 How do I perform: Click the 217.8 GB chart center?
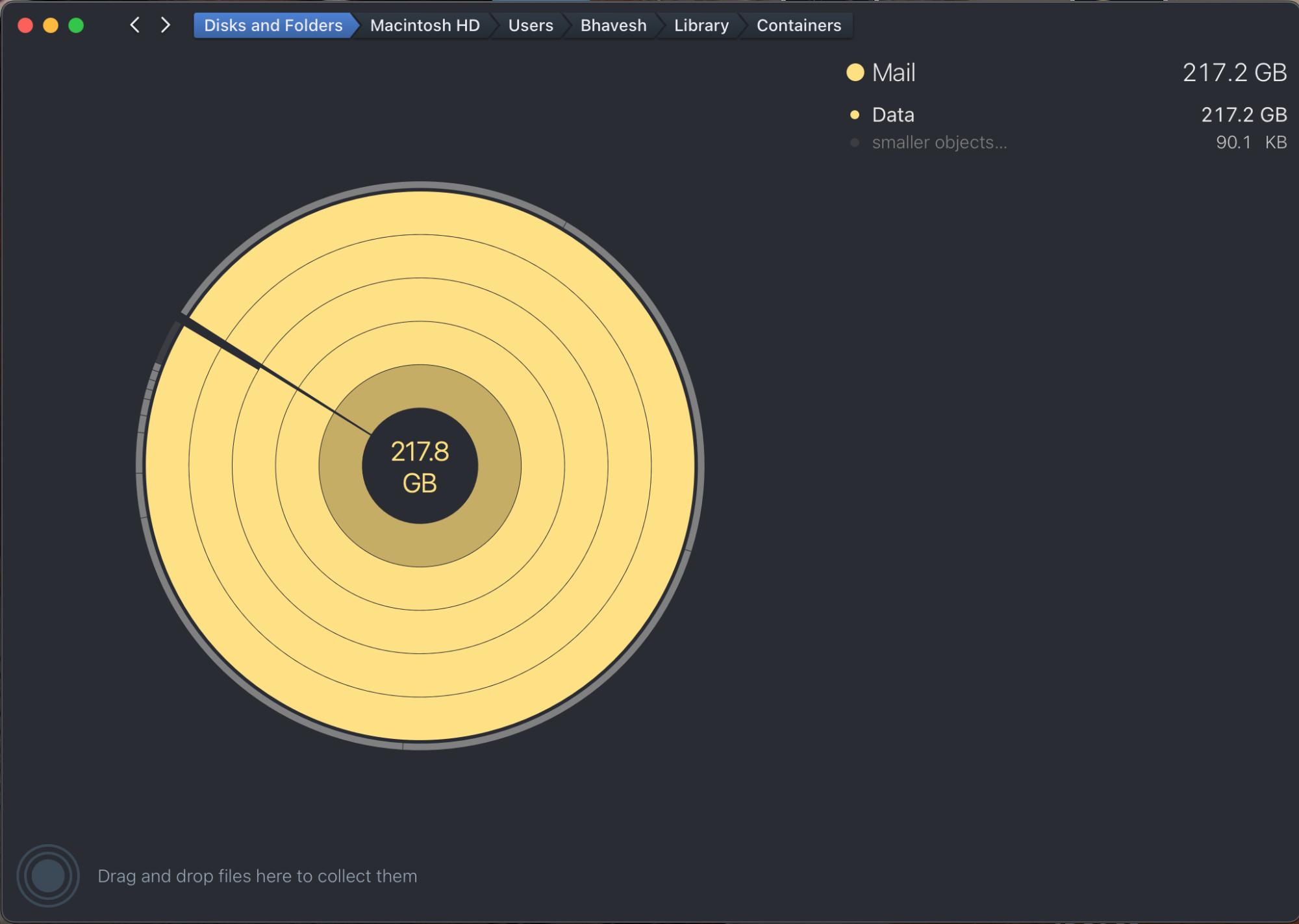pos(420,466)
